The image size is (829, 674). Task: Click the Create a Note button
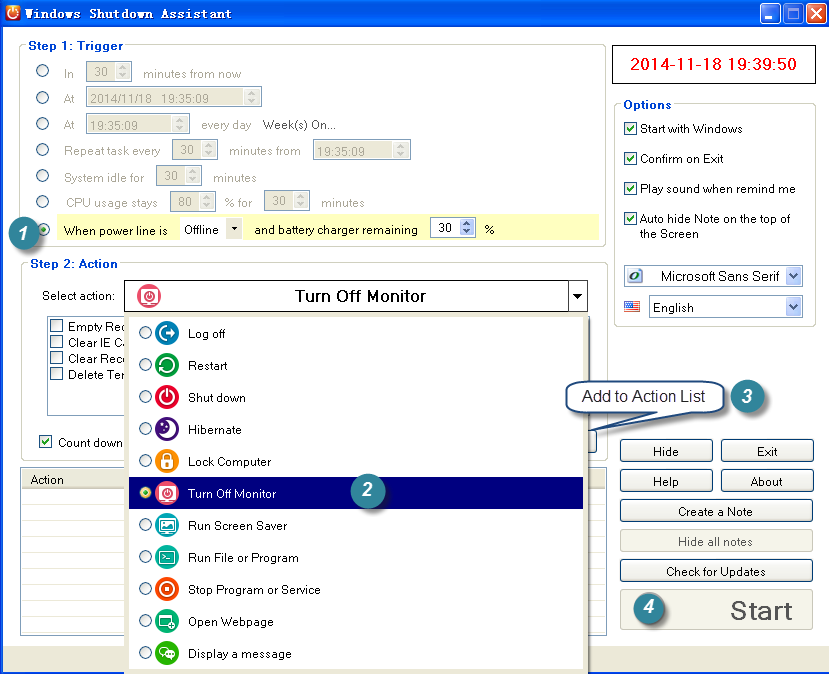click(716, 512)
